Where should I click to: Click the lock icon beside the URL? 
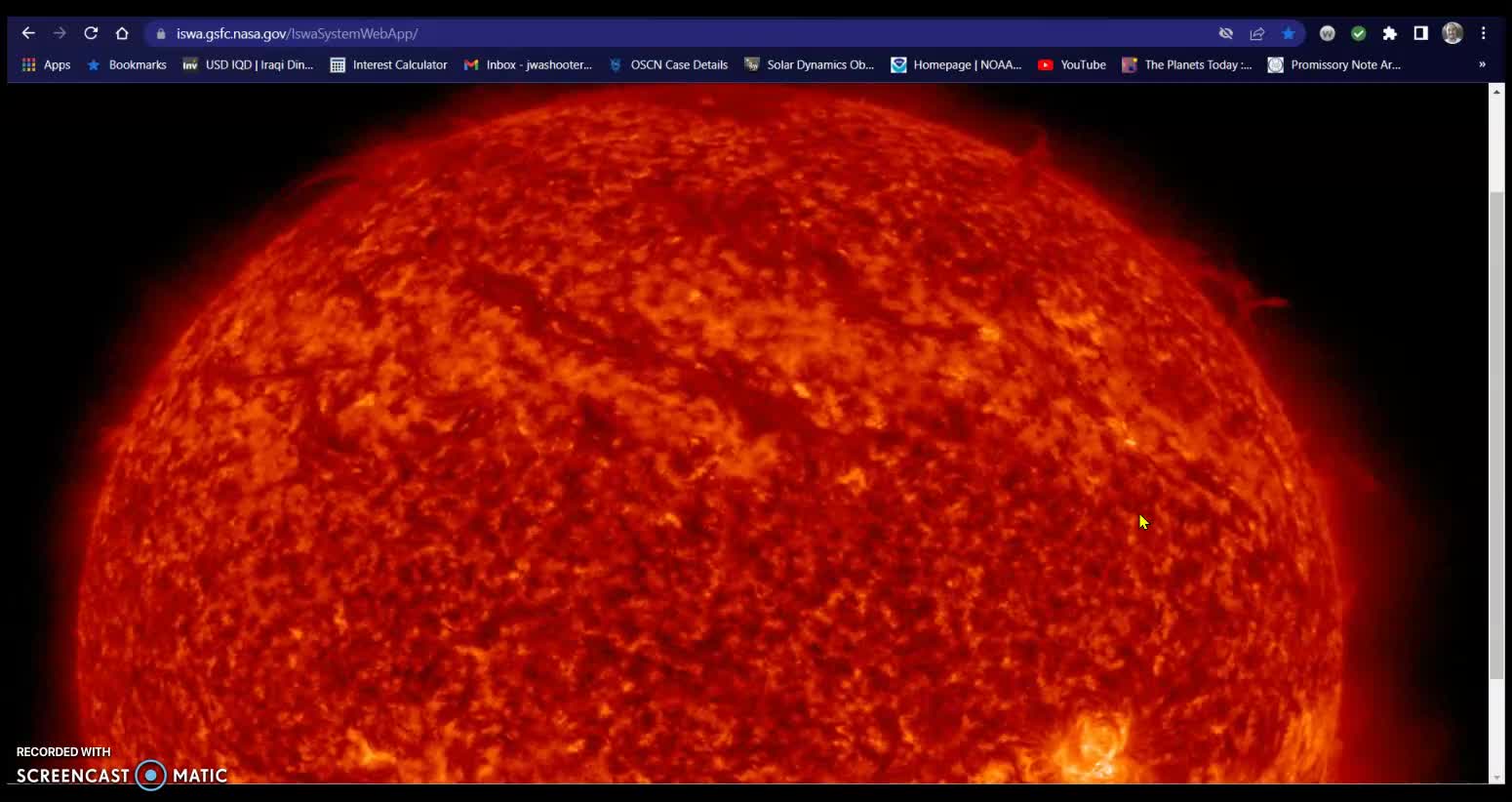(161, 33)
